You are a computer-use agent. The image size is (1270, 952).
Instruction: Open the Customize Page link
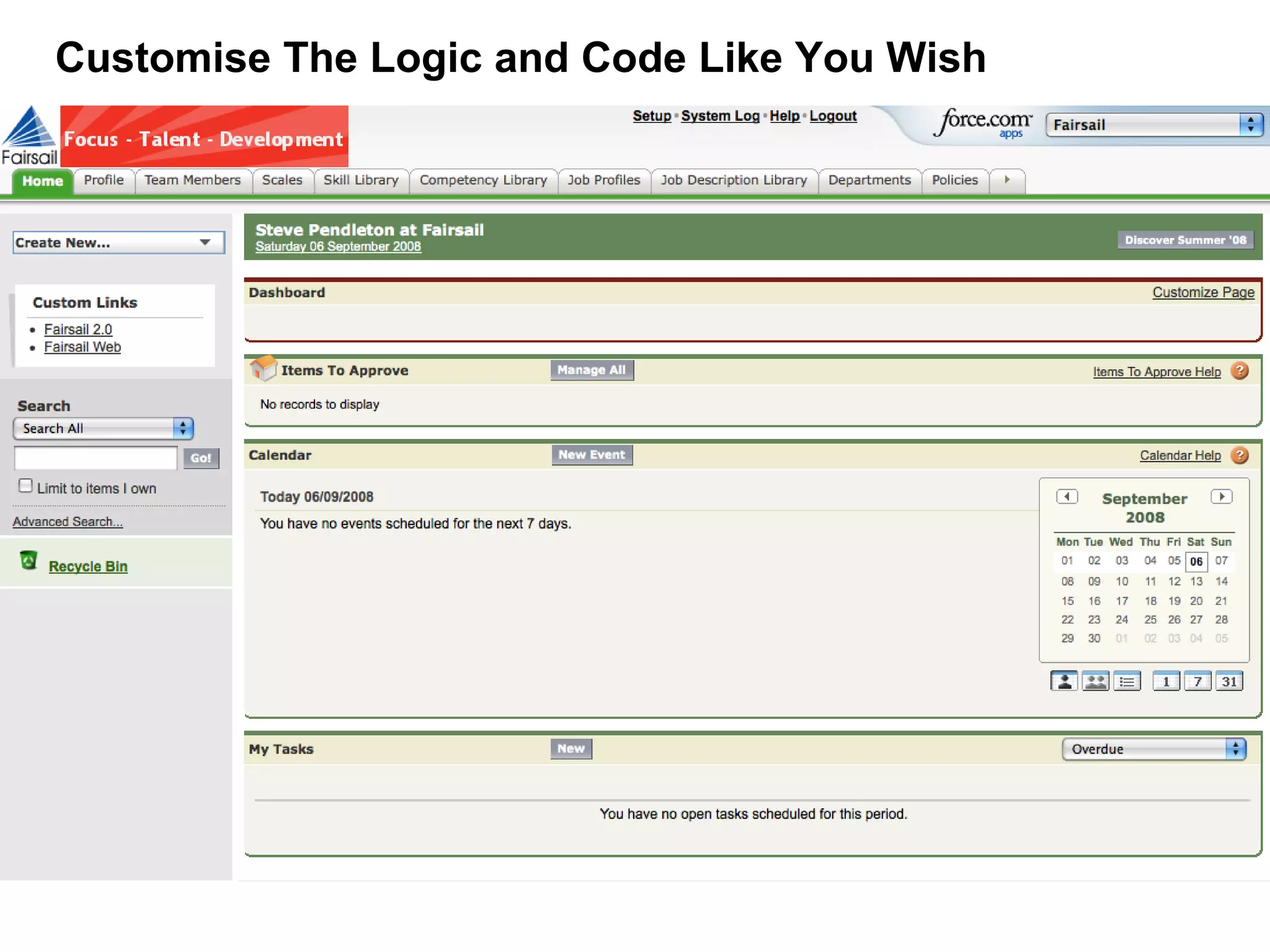click(1203, 293)
